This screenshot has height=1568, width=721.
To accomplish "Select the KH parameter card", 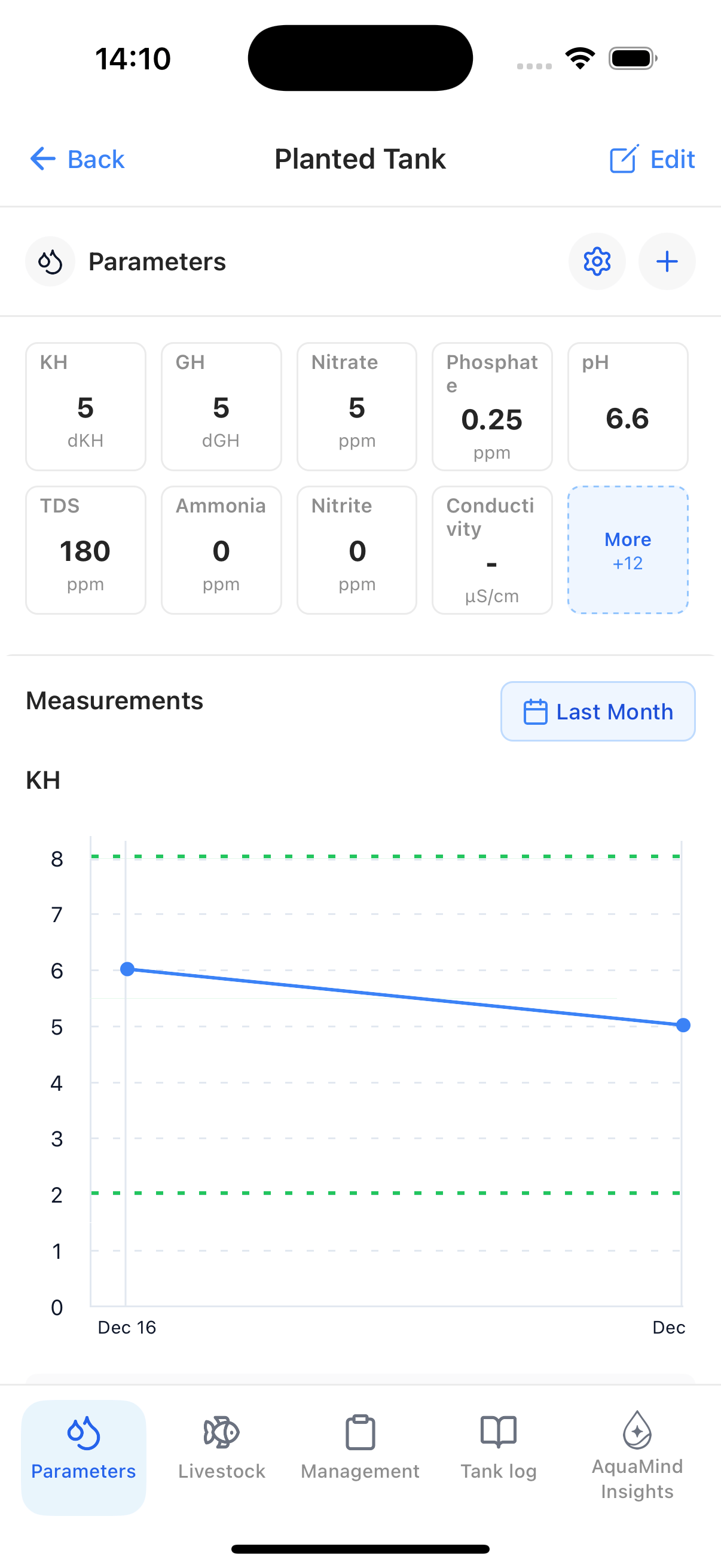I will [x=85, y=407].
